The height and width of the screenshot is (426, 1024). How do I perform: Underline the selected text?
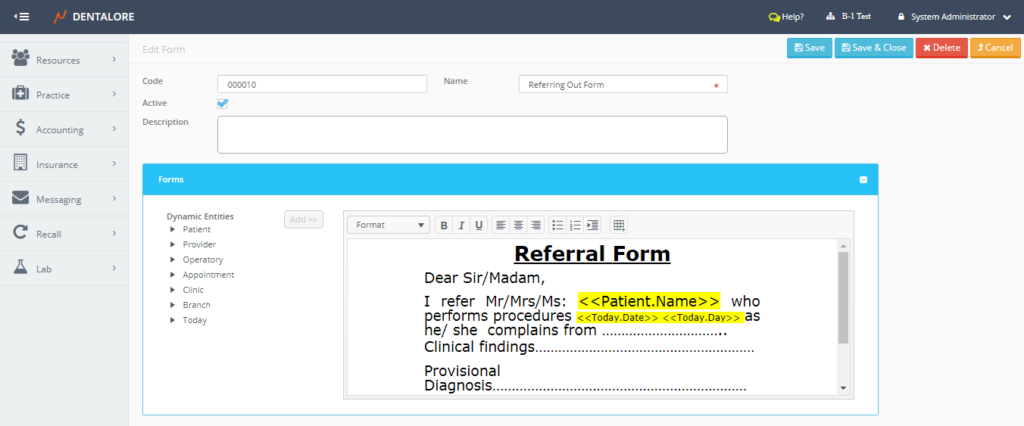coord(479,225)
